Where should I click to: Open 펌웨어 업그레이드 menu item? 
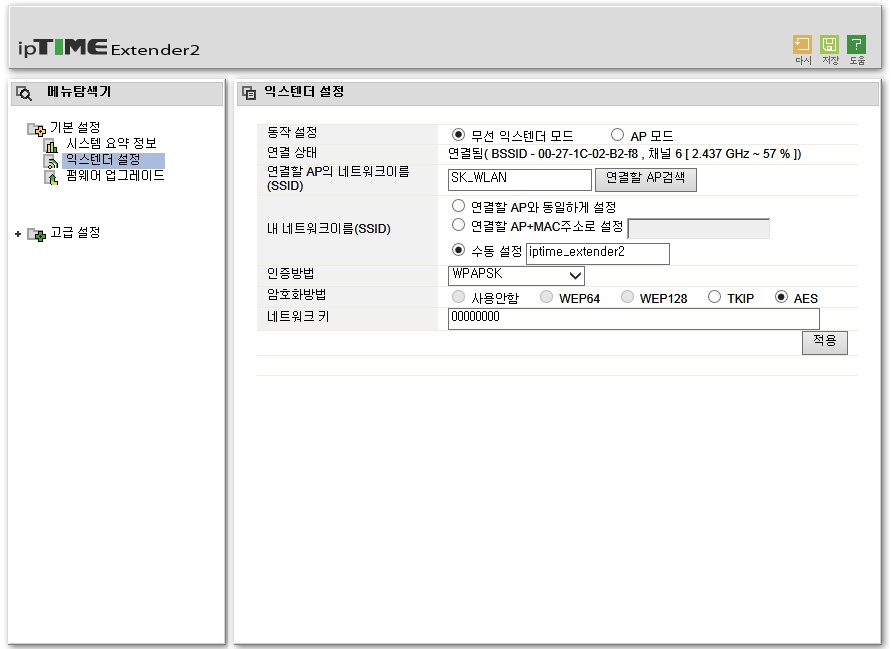pos(115,176)
